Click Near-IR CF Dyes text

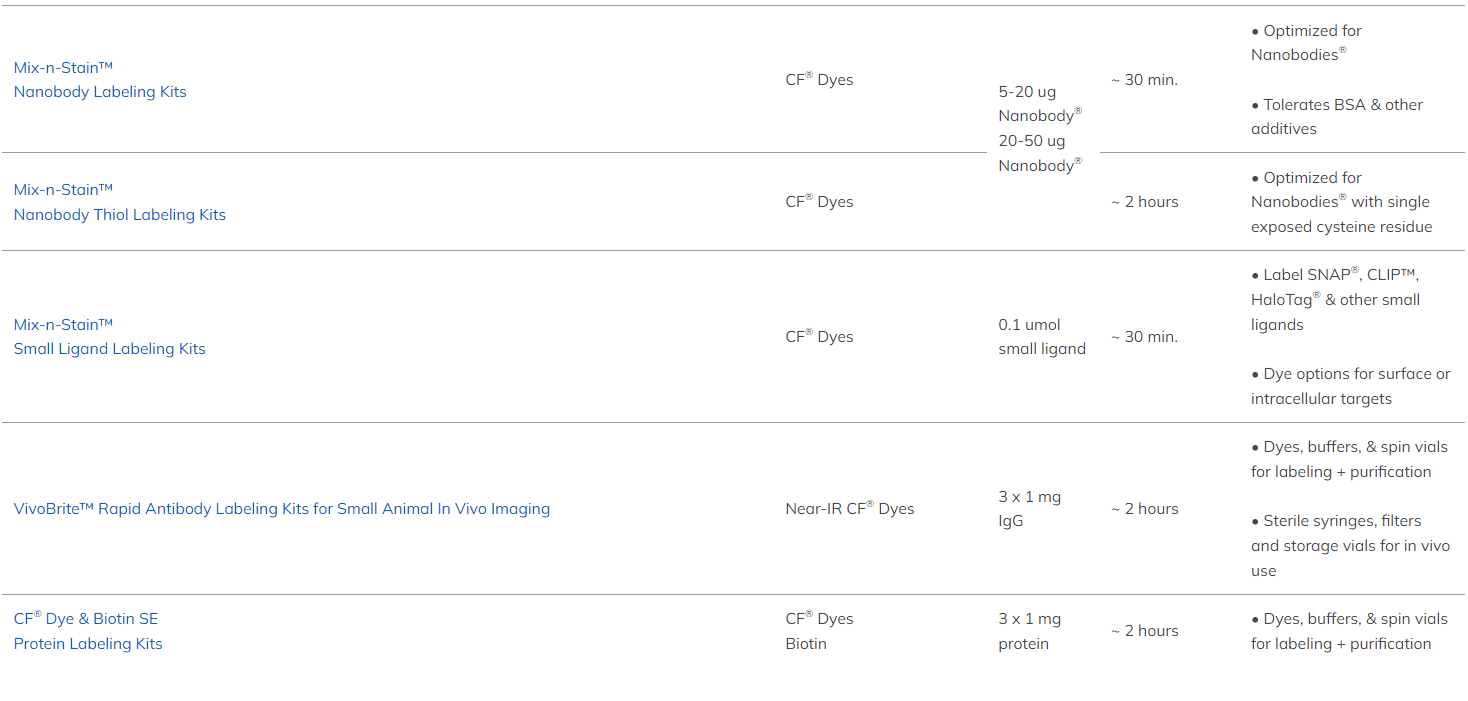pos(849,509)
